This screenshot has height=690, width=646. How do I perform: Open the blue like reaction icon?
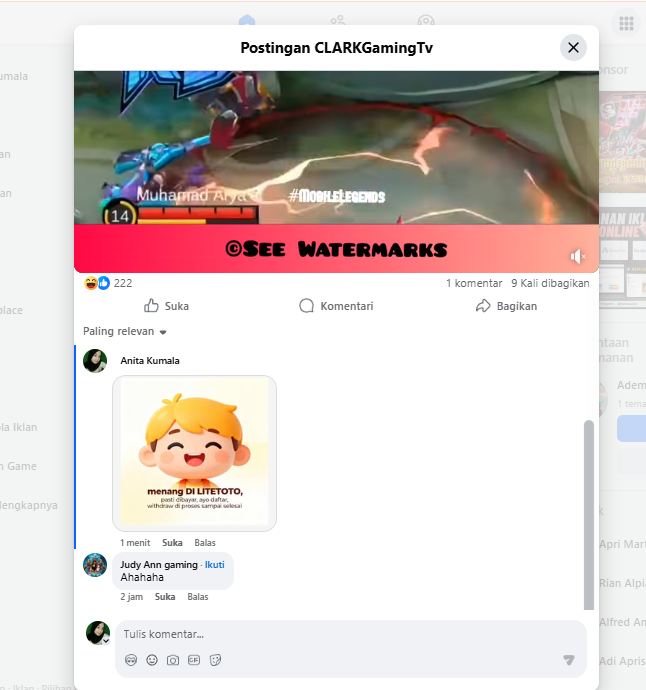tap(103, 283)
